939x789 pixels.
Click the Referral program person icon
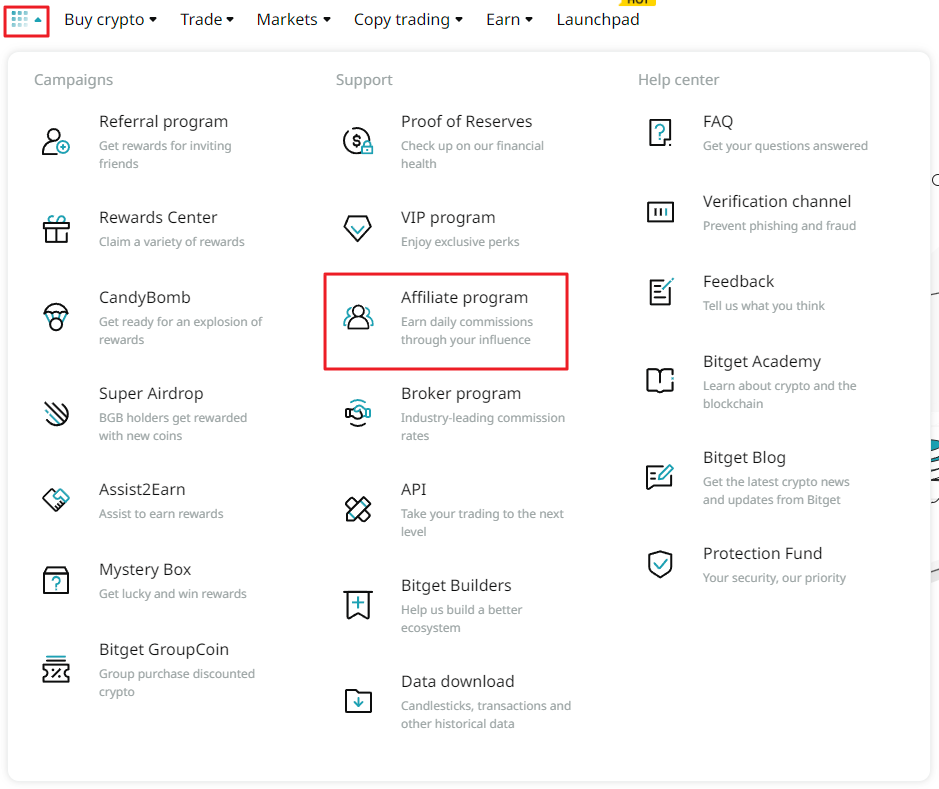56,142
